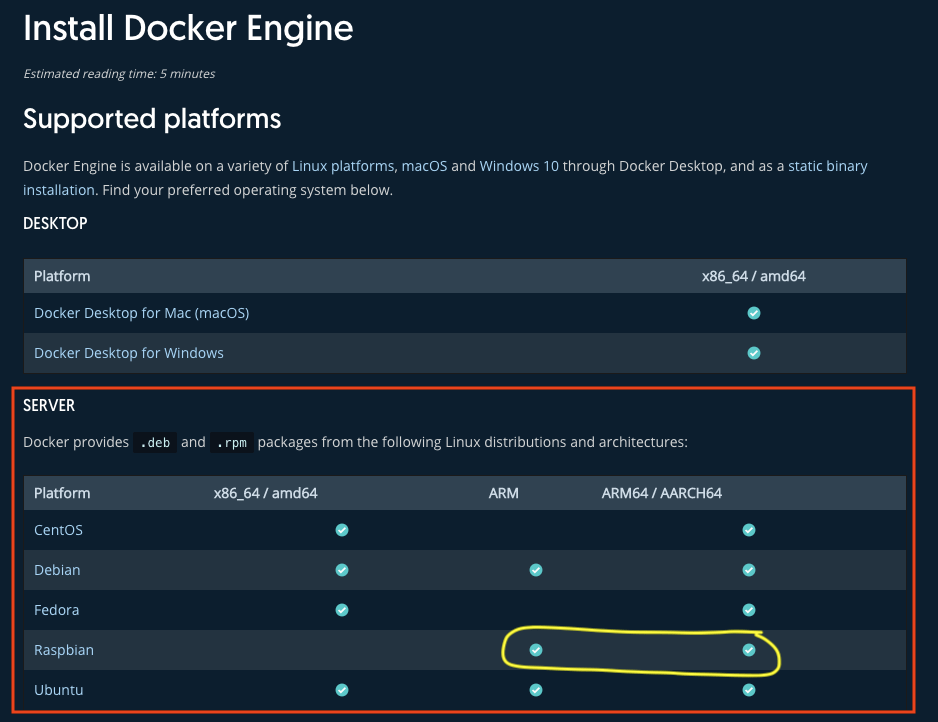Open the Windows 10 link

(x=519, y=166)
